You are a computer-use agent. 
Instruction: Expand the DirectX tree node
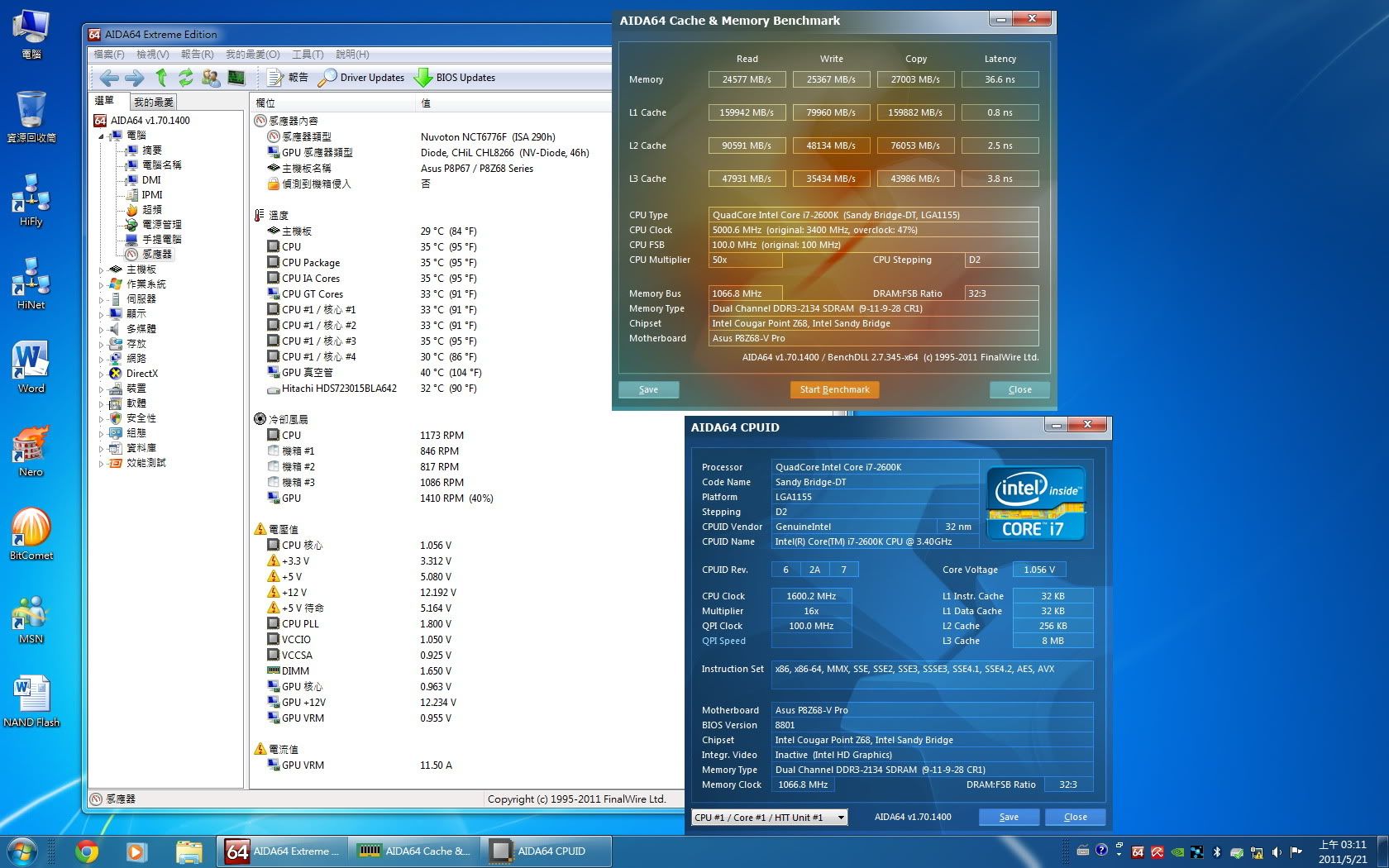pyautogui.click(x=102, y=374)
